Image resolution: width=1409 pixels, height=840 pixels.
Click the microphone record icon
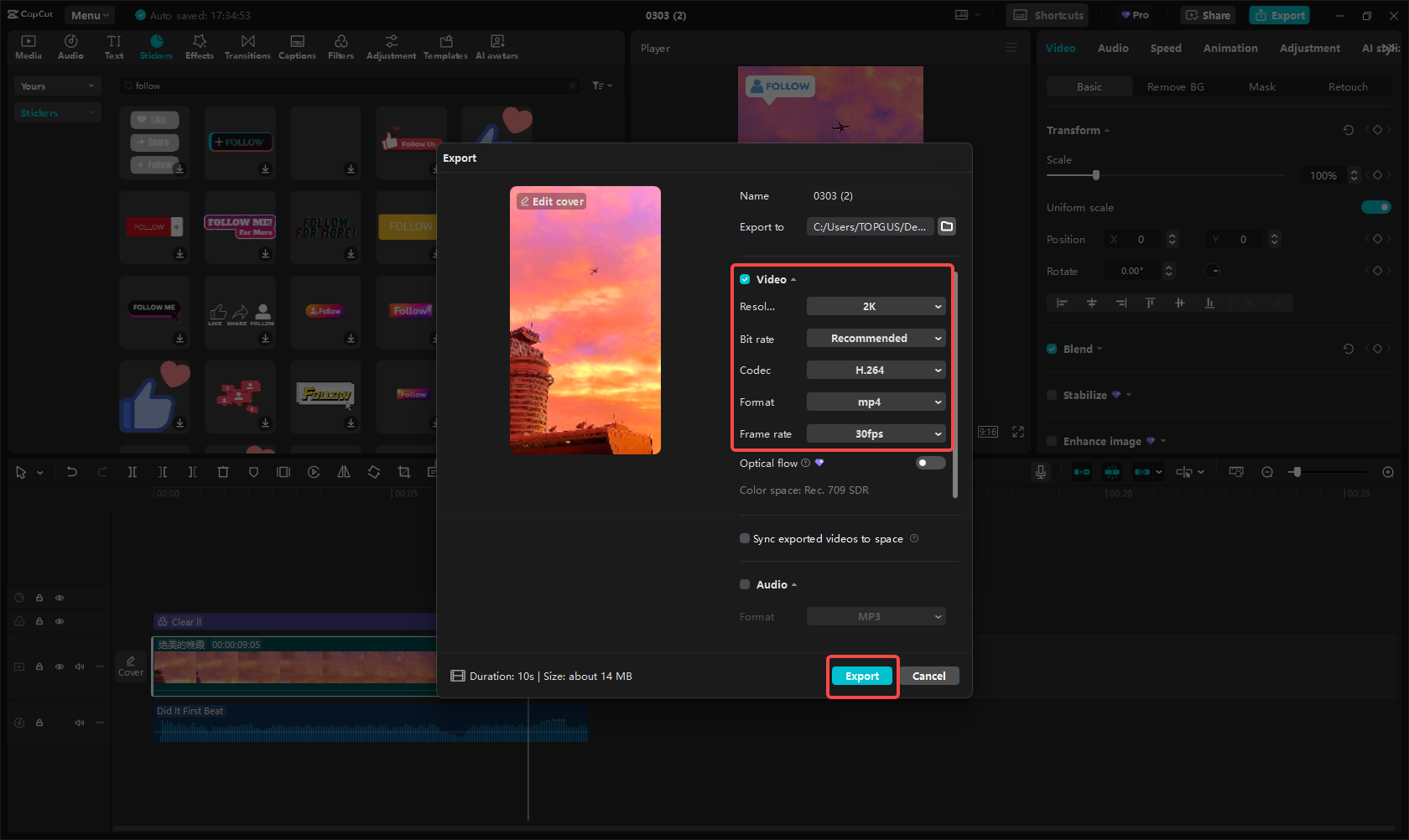point(1040,472)
